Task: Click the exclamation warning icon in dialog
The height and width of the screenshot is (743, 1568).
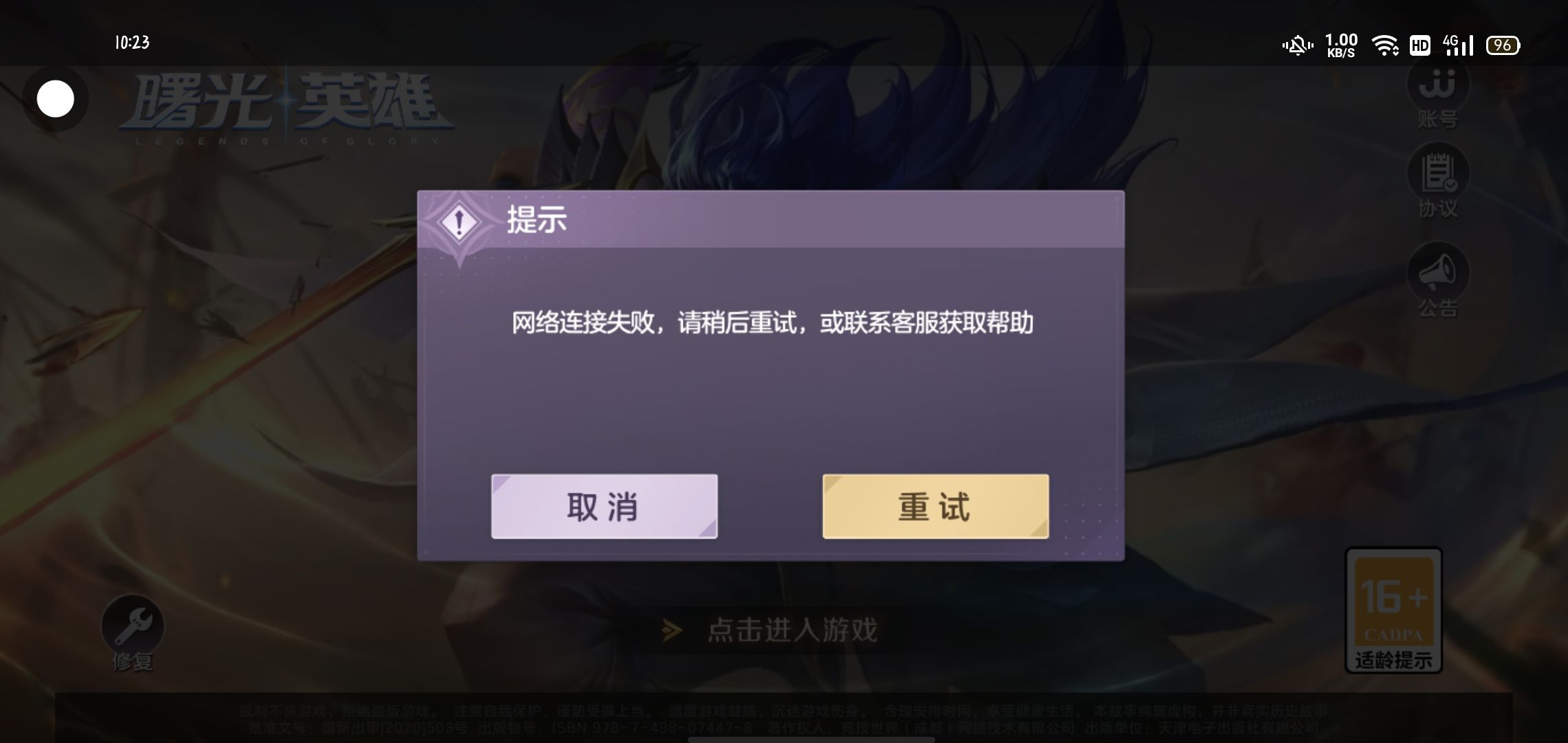Action: pos(459,223)
